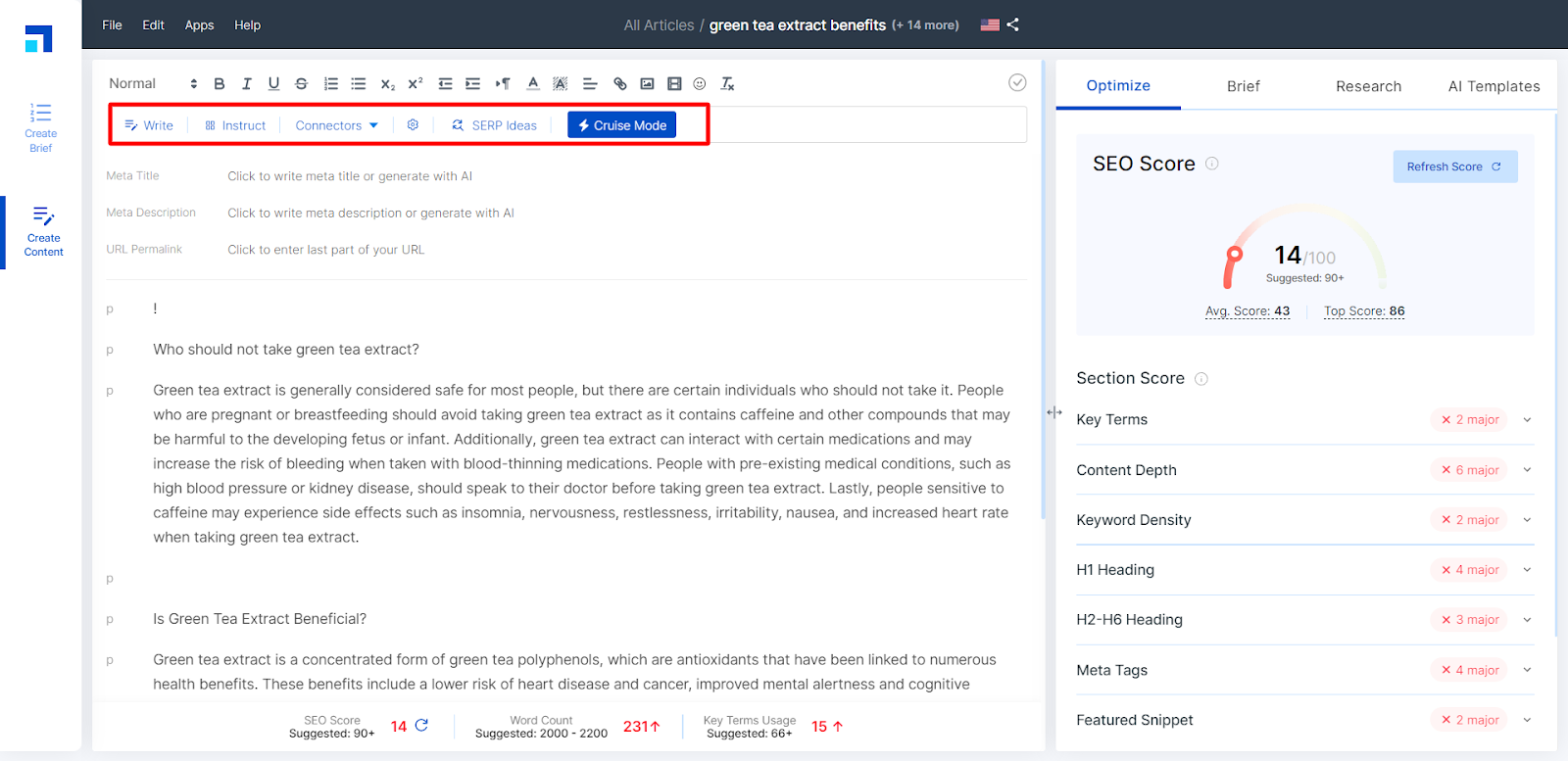Image resolution: width=1568 pixels, height=761 pixels.
Task: Apply superscript formatting
Action: [416, 84]
